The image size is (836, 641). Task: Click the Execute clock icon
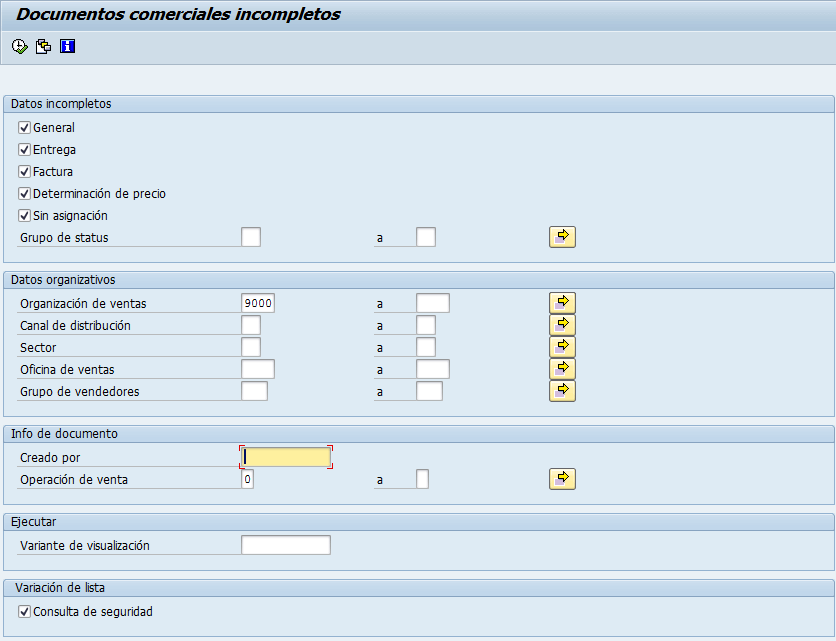(x=20, y=46)
